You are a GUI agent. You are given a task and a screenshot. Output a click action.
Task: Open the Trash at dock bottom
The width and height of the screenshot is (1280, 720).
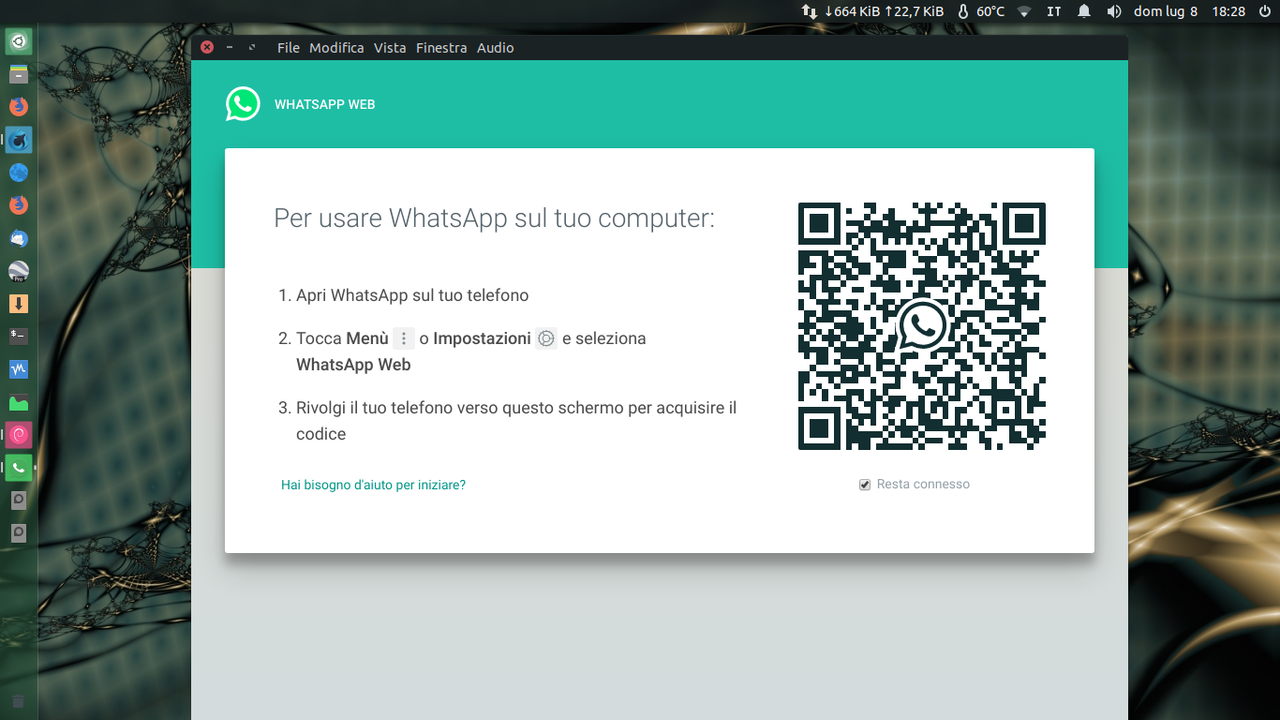click(x=18, y=701)
